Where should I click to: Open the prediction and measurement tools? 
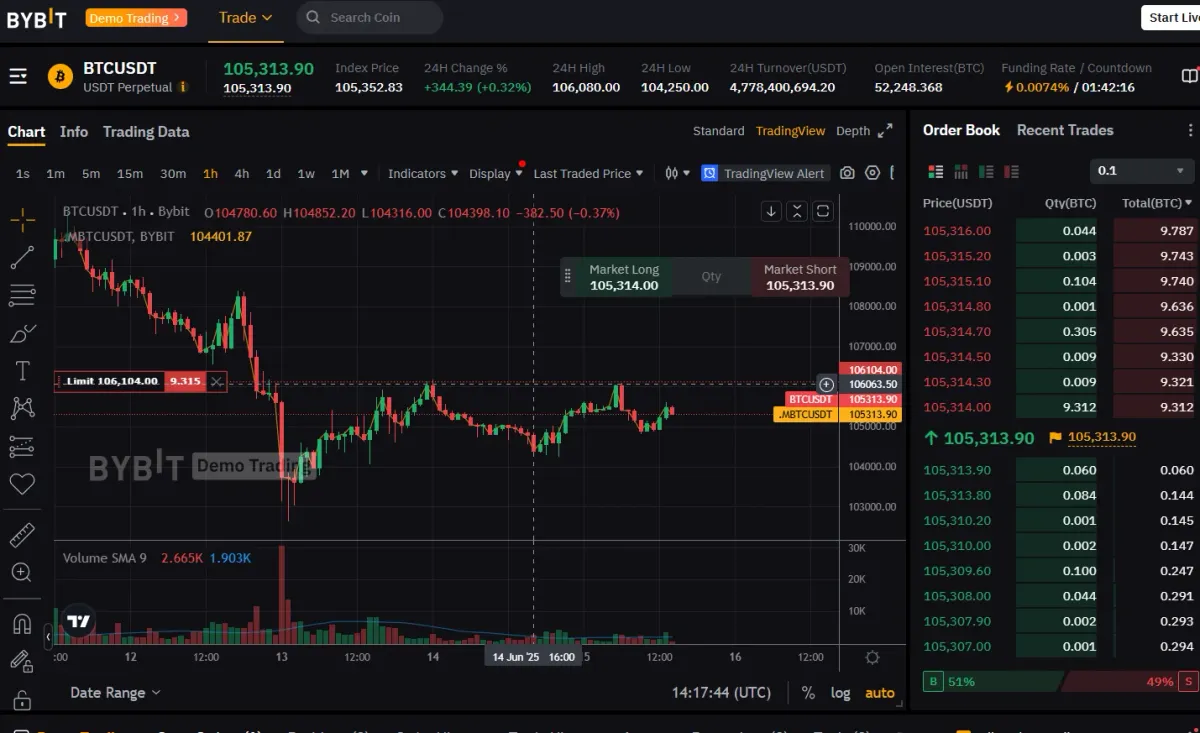point(22,446)
